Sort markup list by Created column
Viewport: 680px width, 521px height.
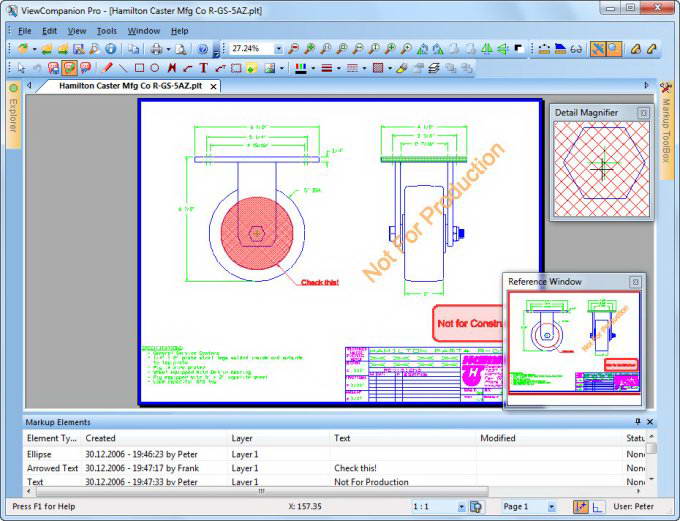tap(100, 438)
